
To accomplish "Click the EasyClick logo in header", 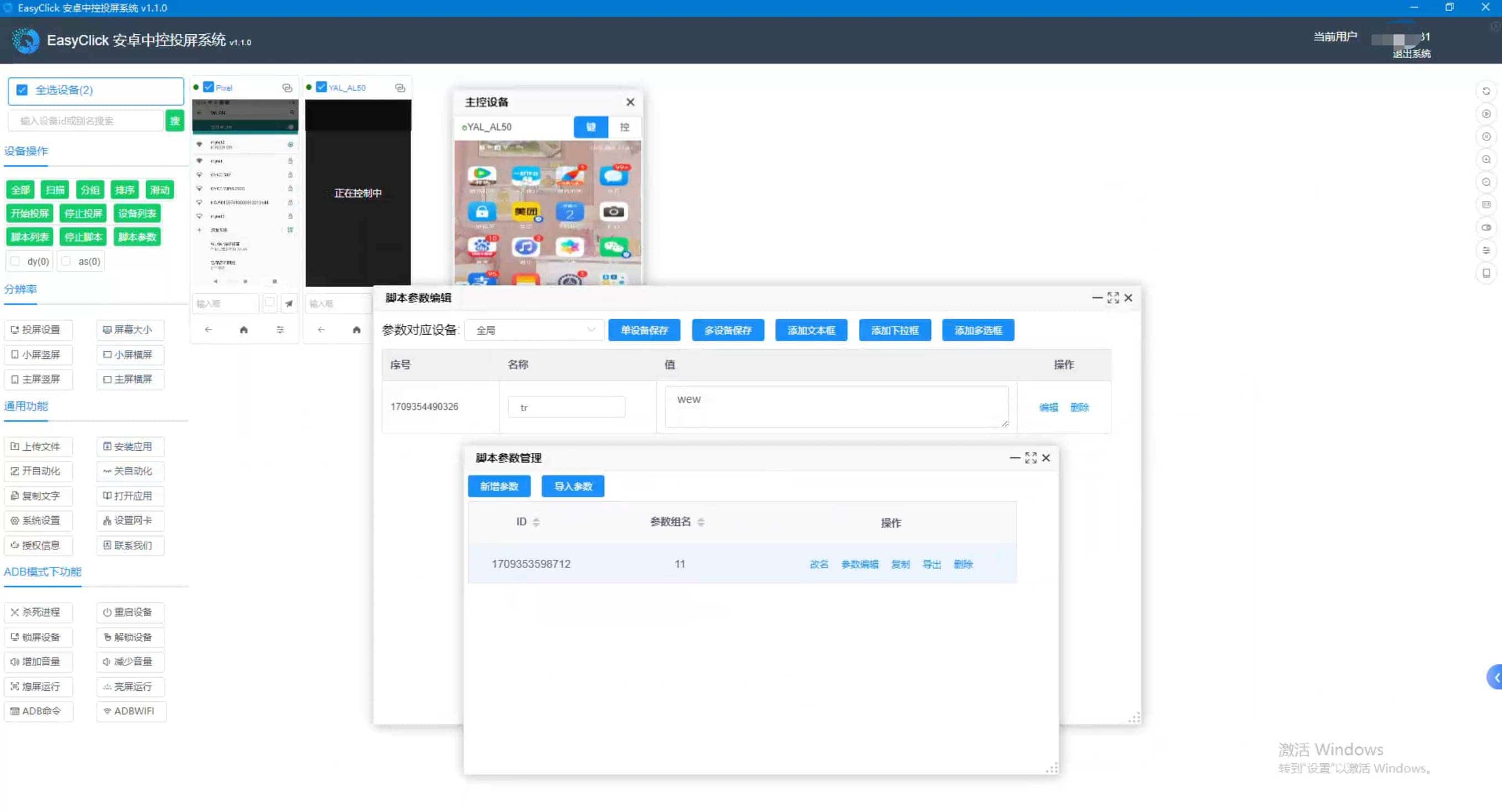I will pos(25,41).
